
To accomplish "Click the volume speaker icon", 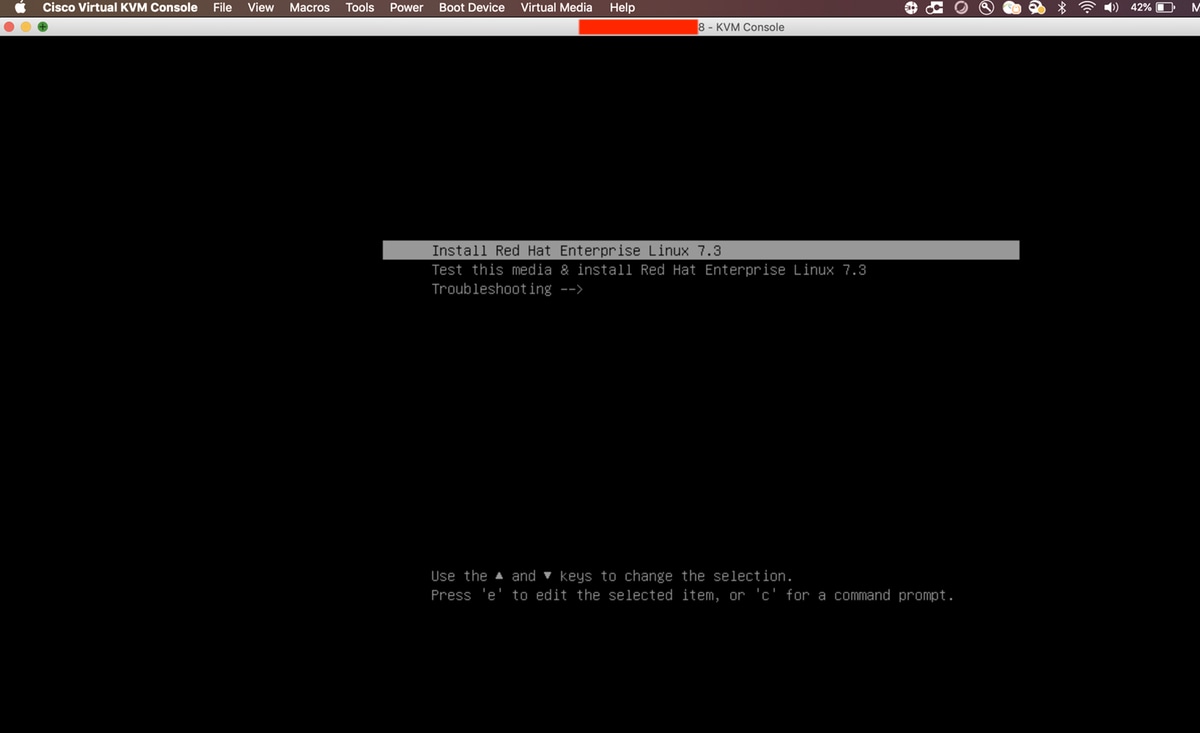I will coord(1111,7).
